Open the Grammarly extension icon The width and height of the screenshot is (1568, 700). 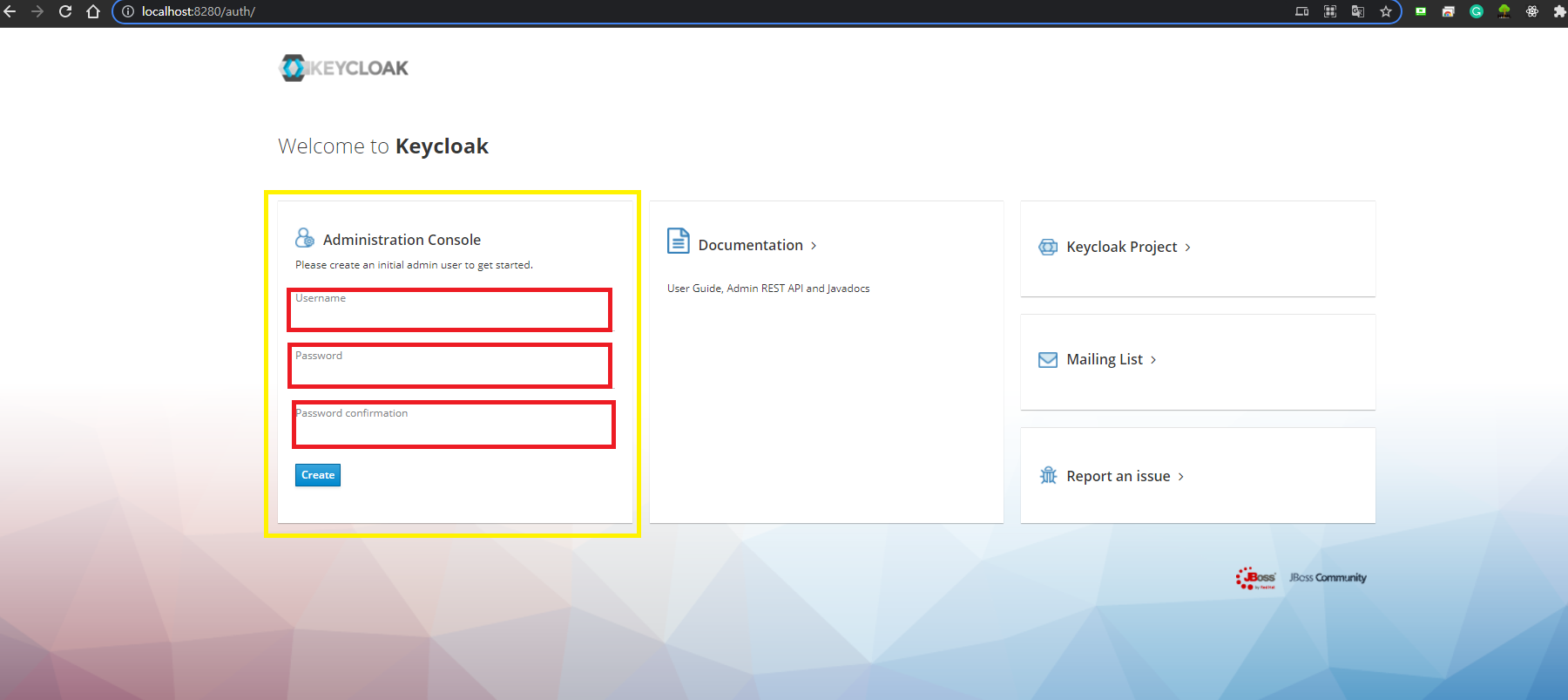[1477, 11]
